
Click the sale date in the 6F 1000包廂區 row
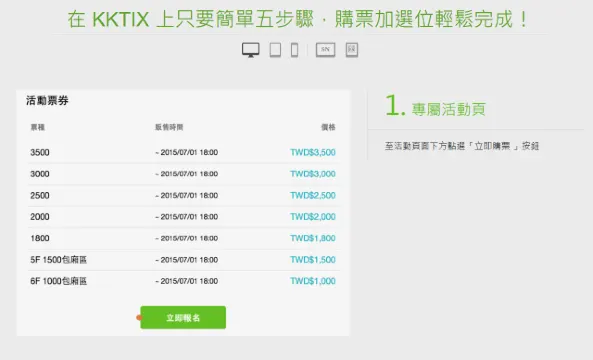186,281
